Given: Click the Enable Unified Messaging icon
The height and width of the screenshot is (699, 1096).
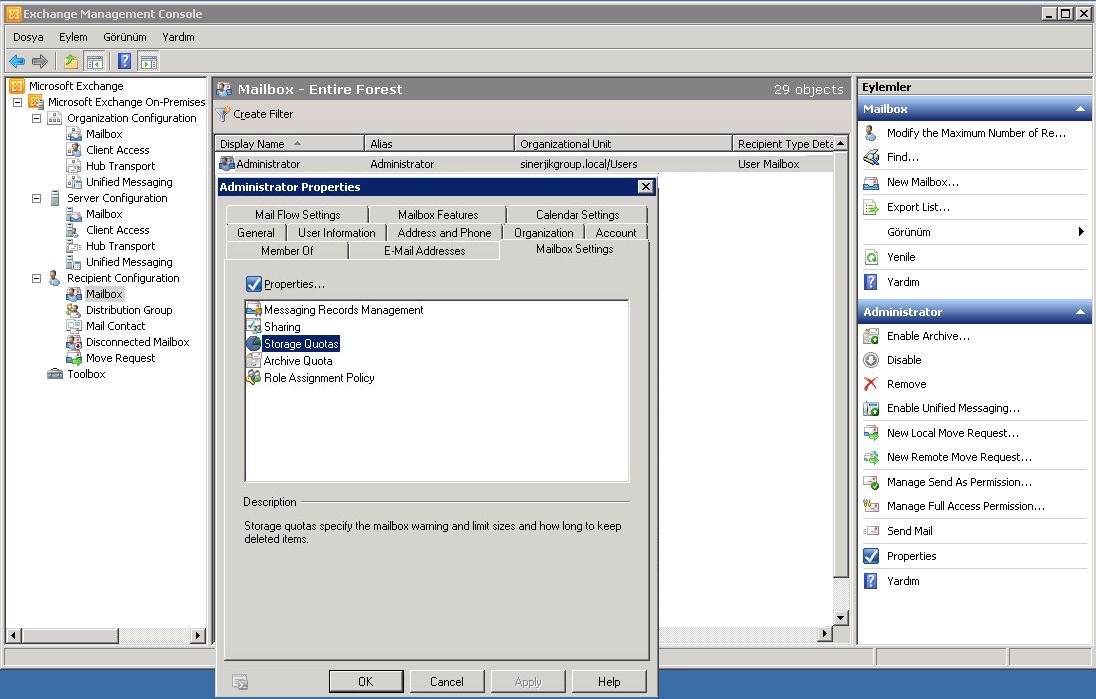Looking at the screenshot, I should tap(871, 408).
